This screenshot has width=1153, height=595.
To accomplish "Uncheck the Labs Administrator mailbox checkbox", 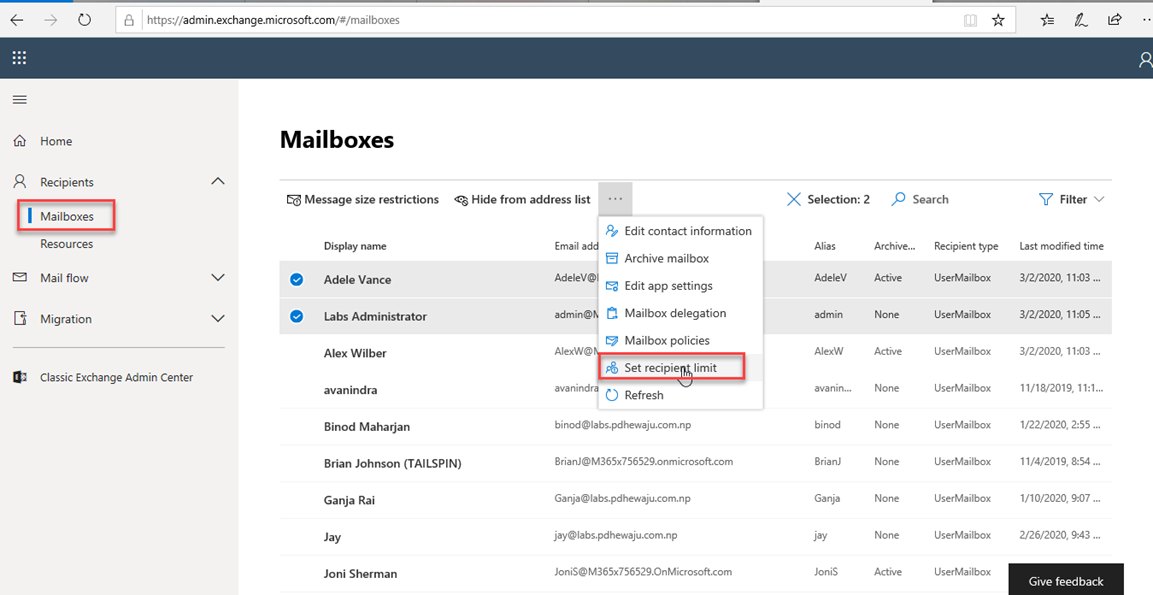I will point(297,317).
